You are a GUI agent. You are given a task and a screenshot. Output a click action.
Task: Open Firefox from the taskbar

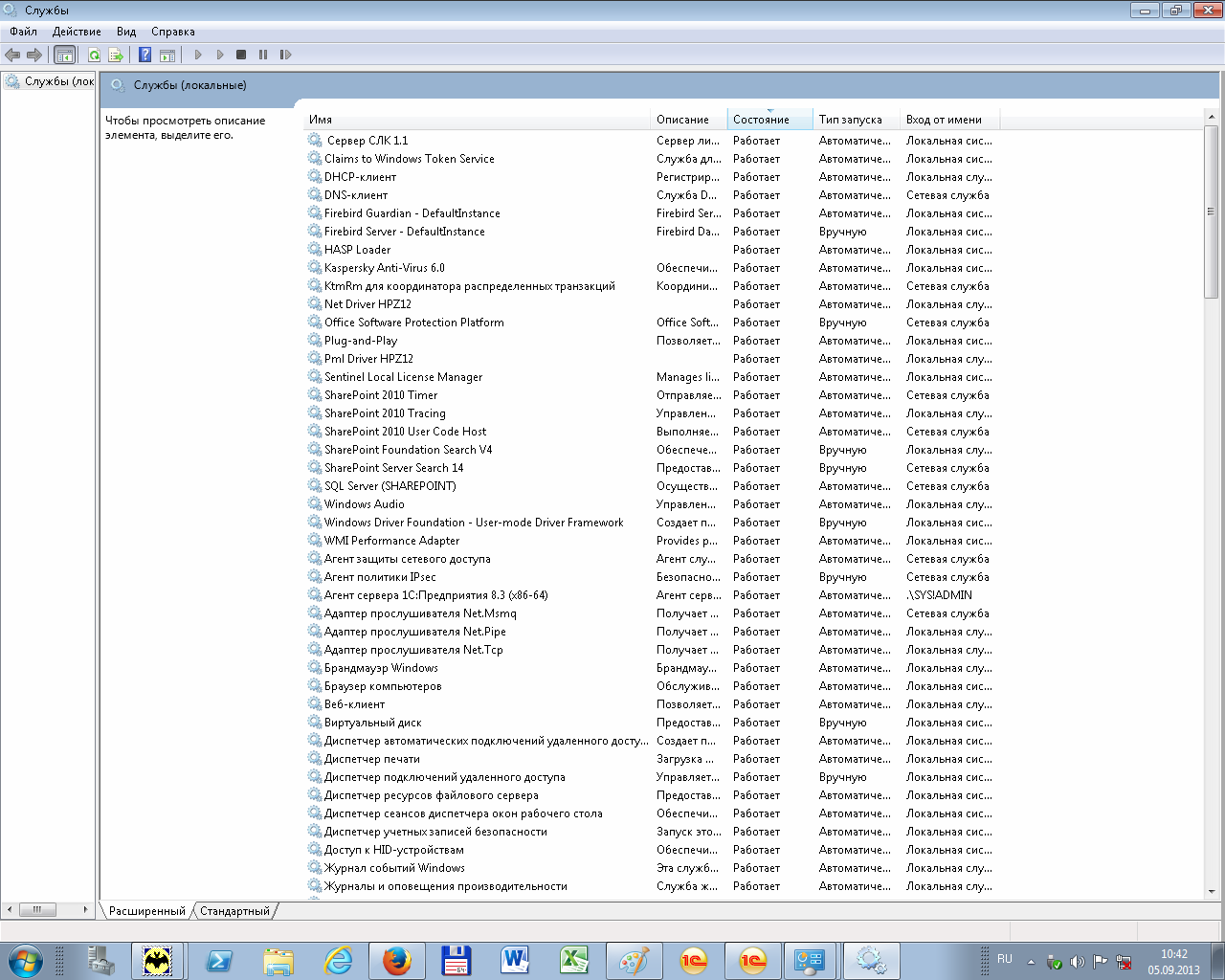pyautogui.click(x=396, y=960)
